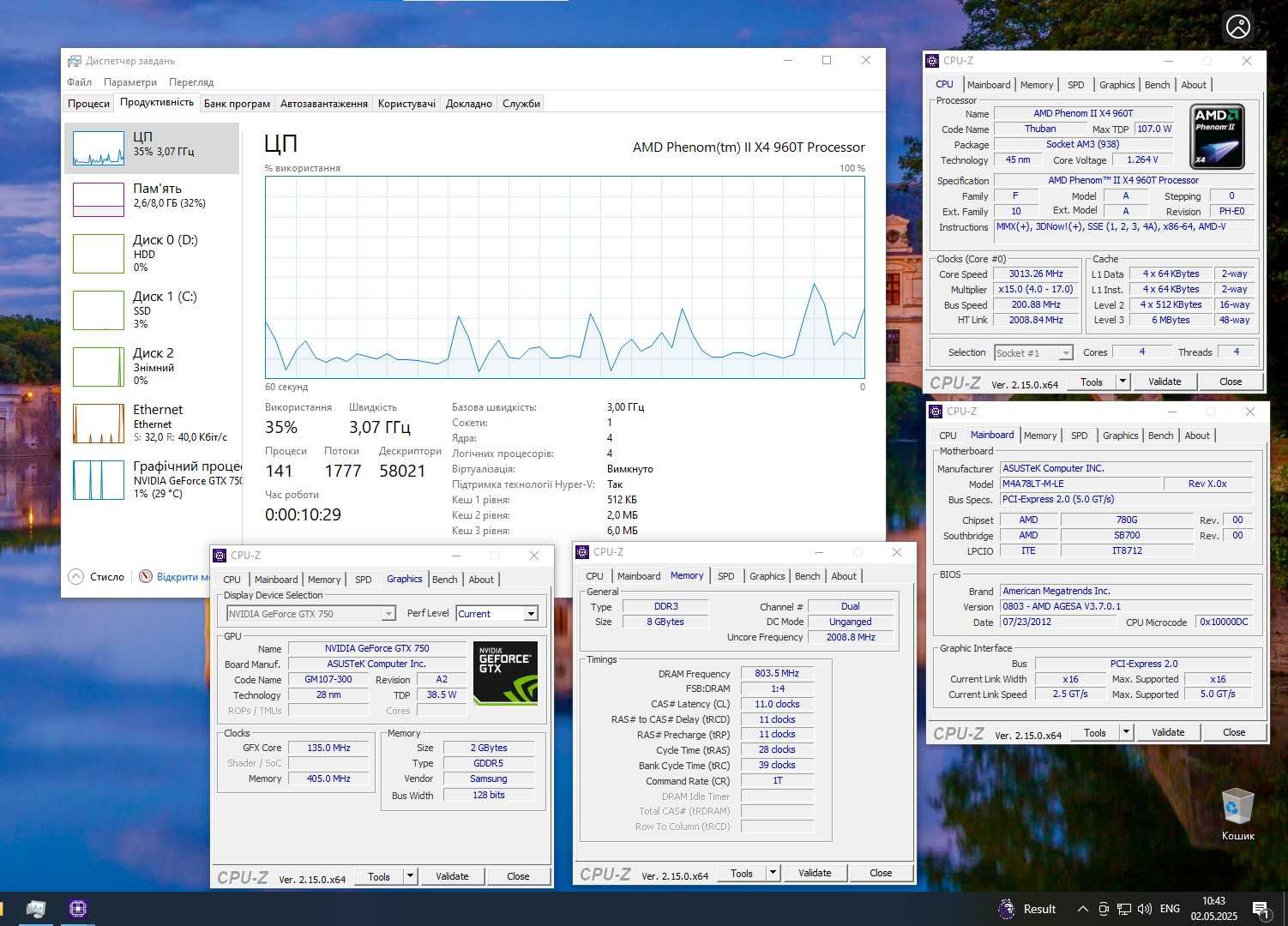Viewport: 1288px width, 926px height.
Task: Collapse Task Manager with the Стисло chevron icon
Action: coord(75,577)
